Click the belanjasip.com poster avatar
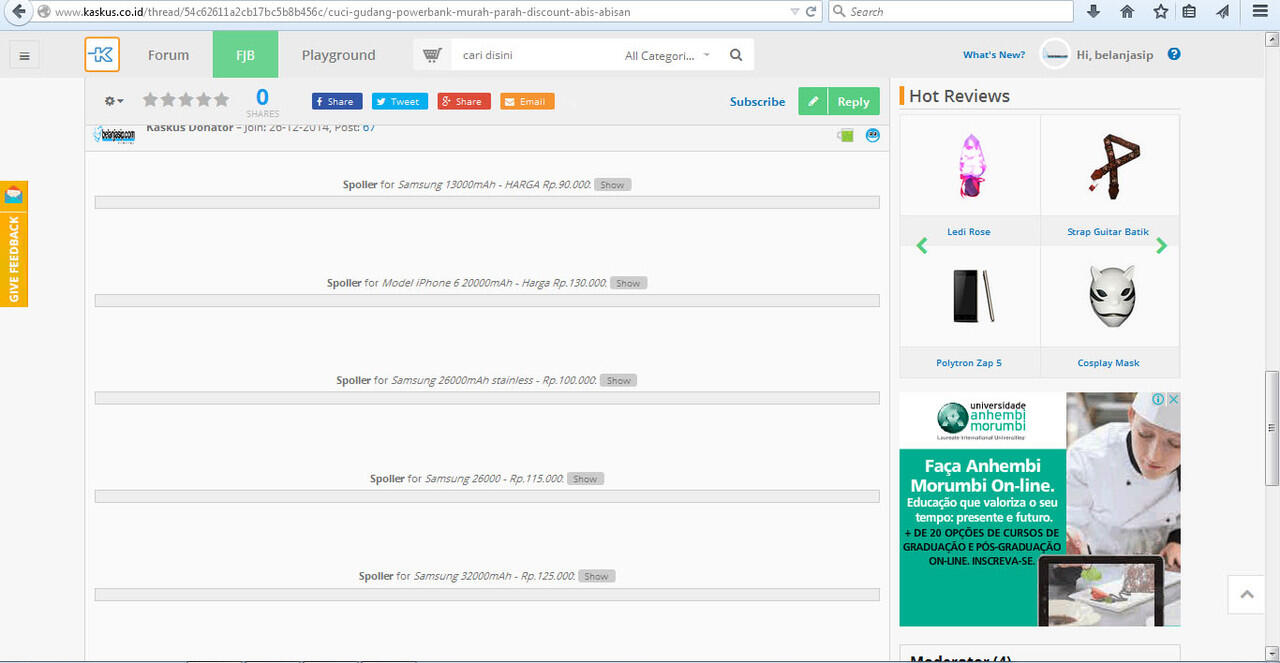 114,134
